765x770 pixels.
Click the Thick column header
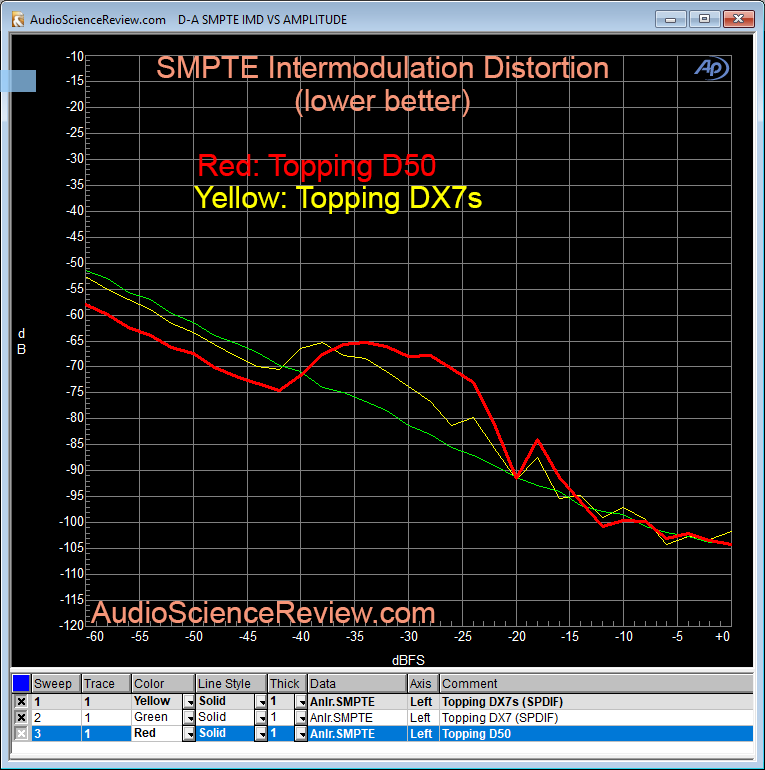287,684
